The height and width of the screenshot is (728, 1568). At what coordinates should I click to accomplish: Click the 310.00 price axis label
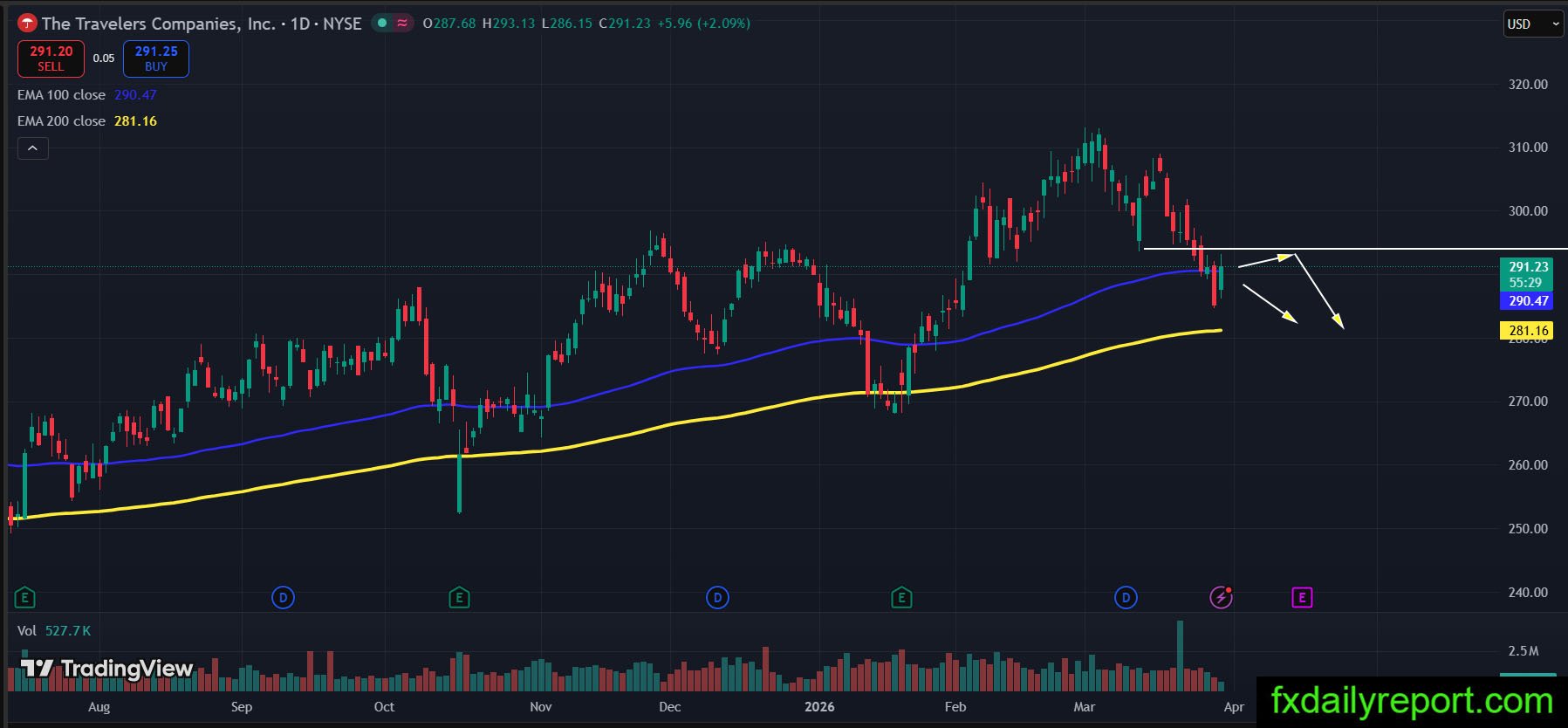1528,148
